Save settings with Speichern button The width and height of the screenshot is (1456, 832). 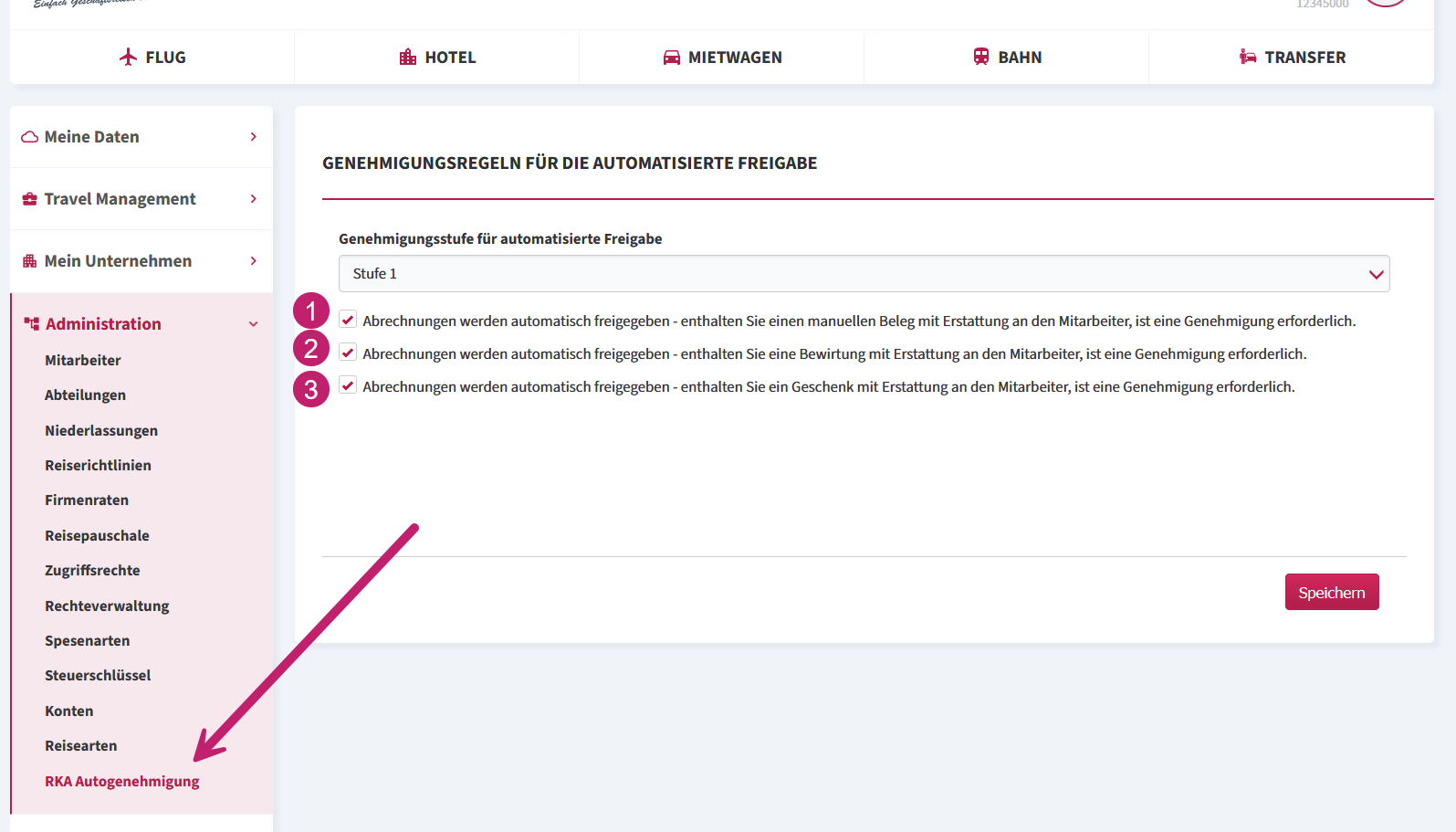click(1332, 592)
